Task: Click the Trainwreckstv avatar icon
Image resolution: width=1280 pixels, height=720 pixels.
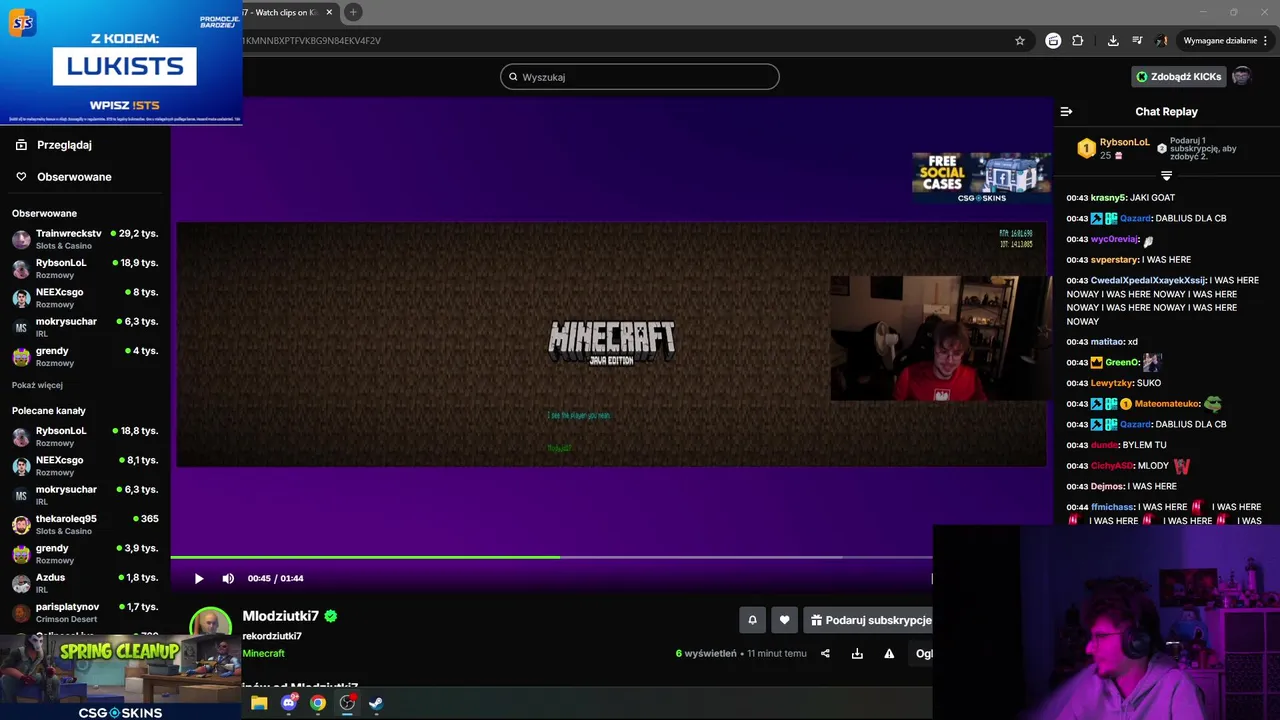Action: point(21,240)
